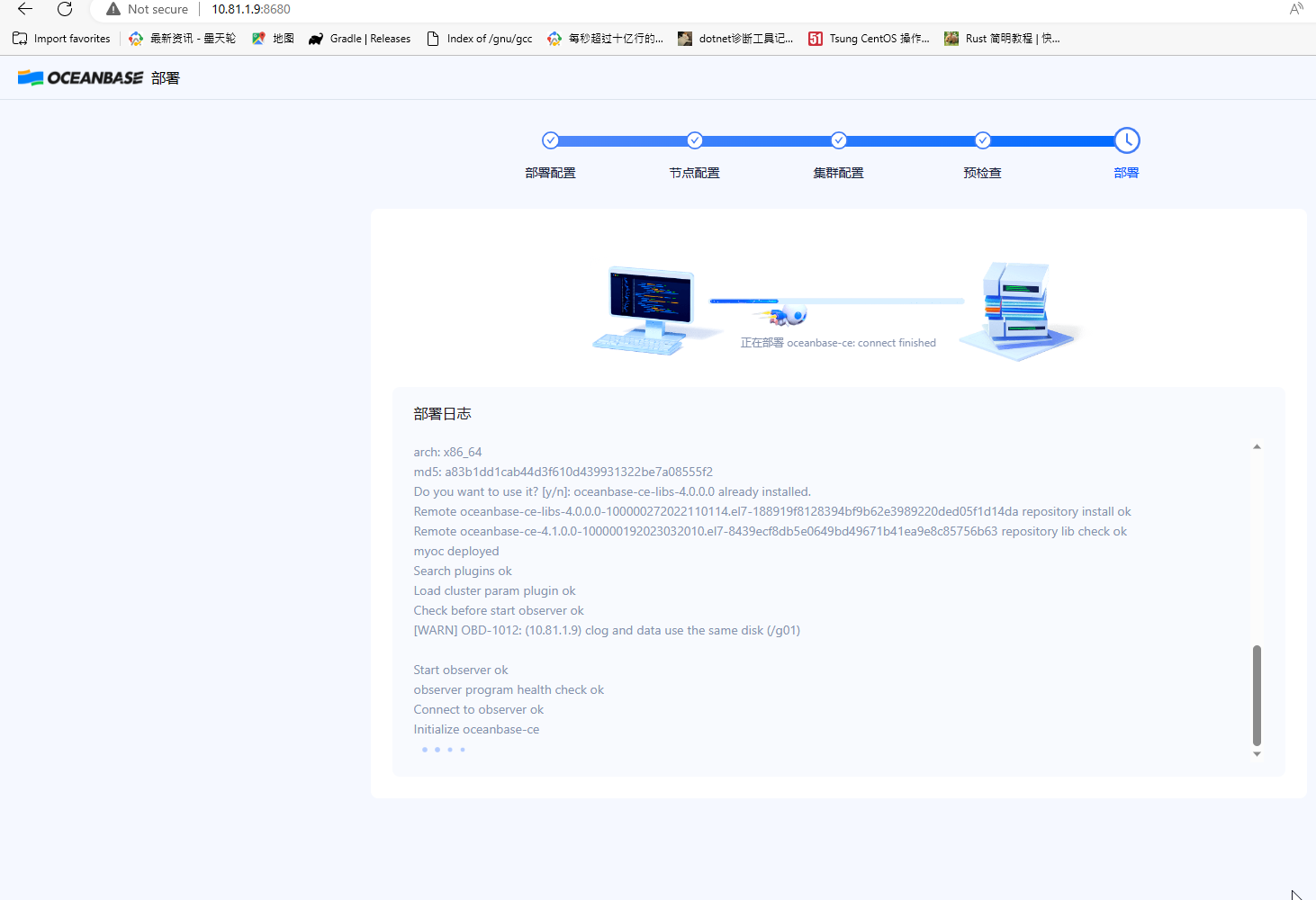Click the 'repository lib check ok' log line
The width and height of the screenshot is (1316, 900).
pyautogui.click(x=771, y=531)
